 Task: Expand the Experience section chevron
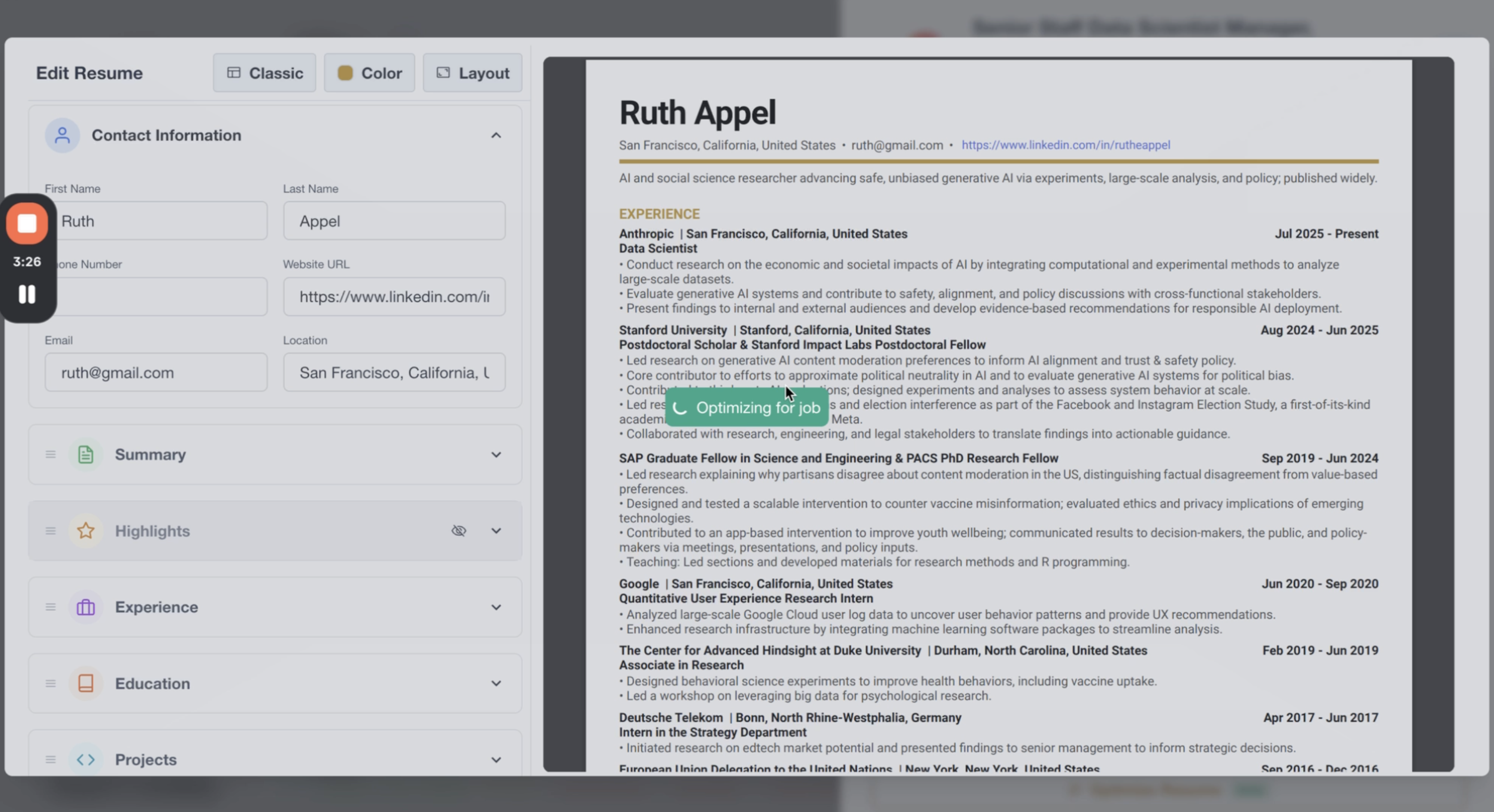point(495,607)
